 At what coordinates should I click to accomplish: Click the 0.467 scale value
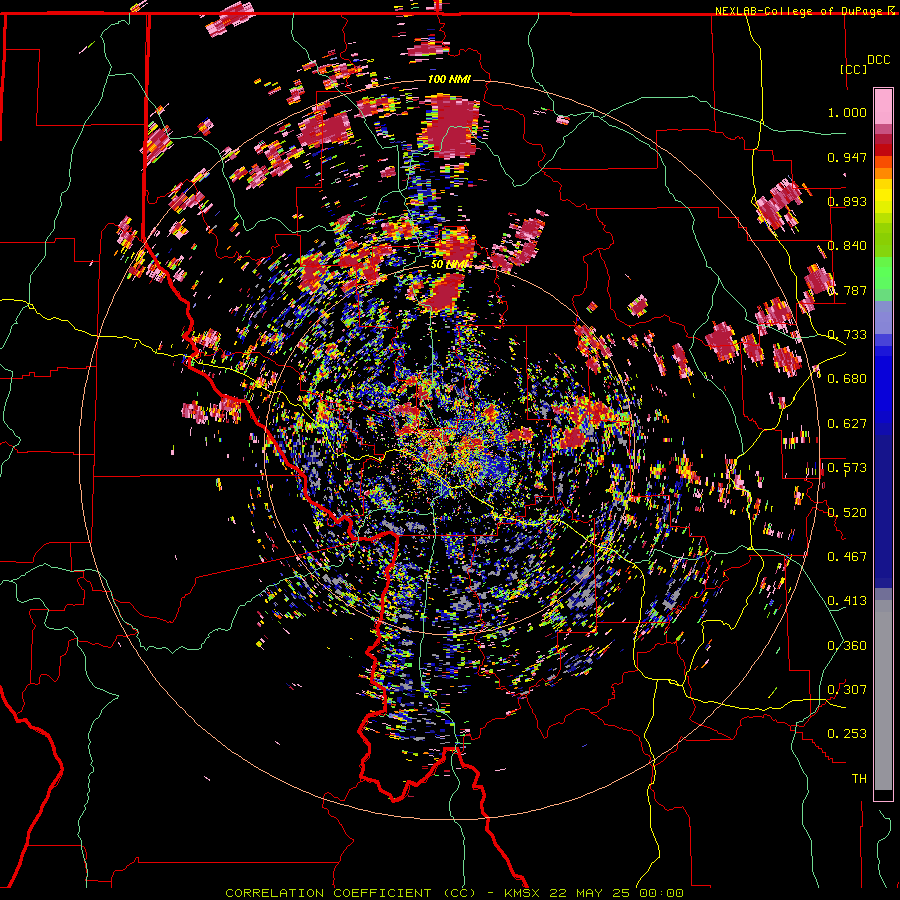(847, 557)
